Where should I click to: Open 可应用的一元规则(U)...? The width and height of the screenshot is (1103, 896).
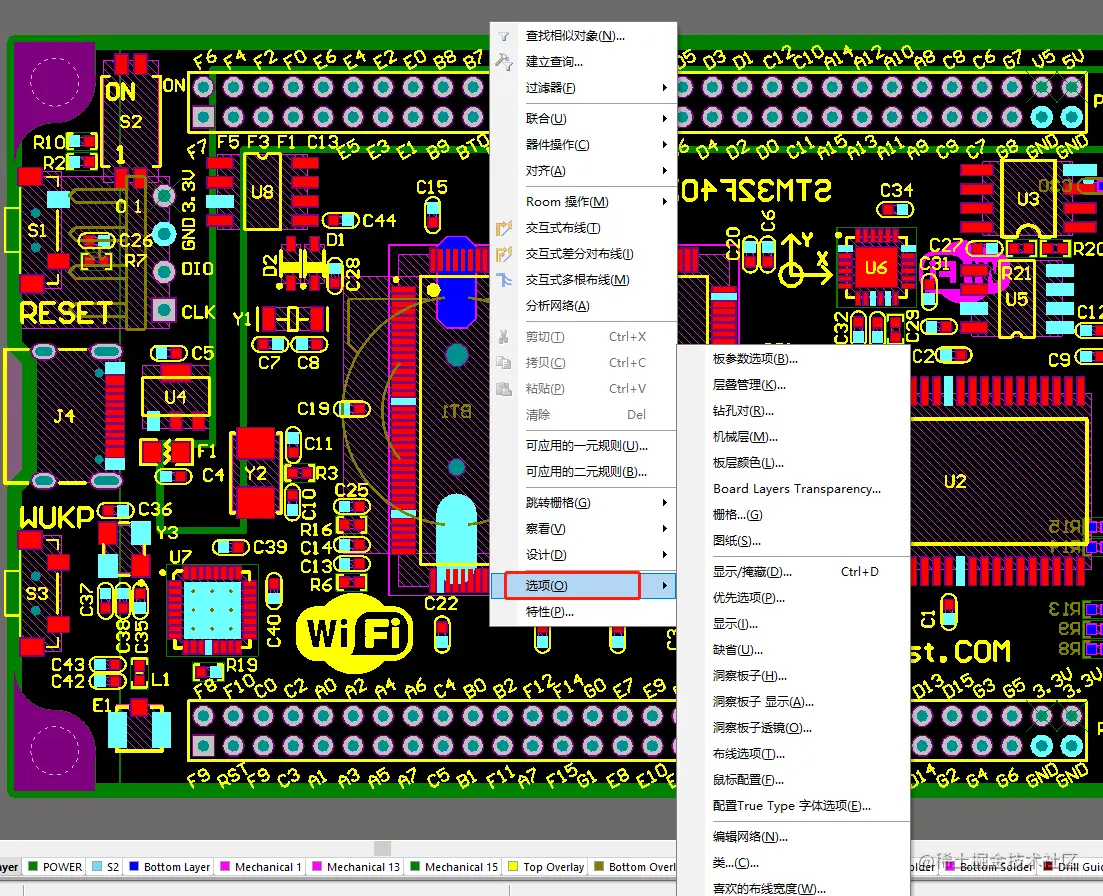click(583, 446)
